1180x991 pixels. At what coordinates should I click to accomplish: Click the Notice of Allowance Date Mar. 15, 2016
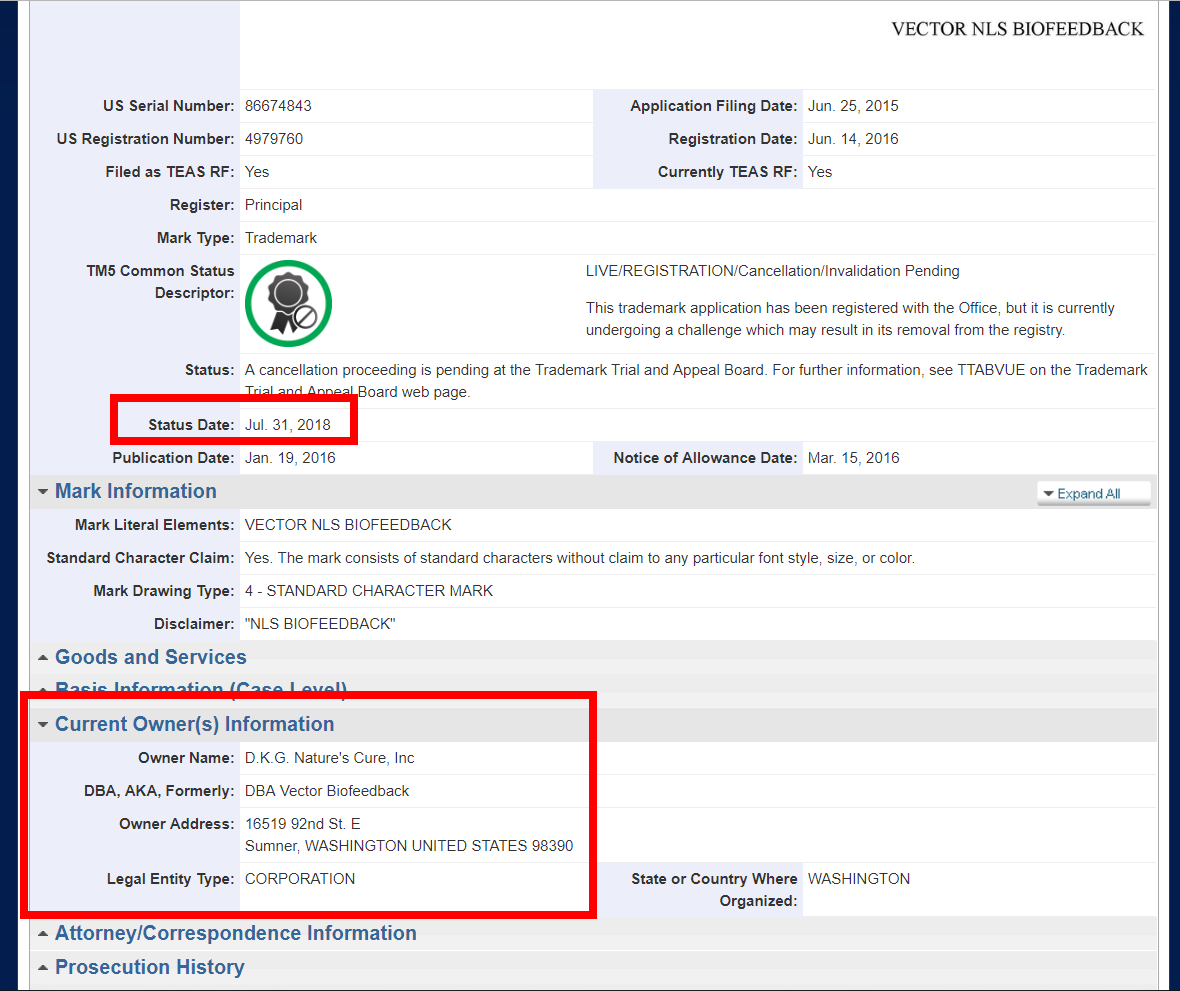point(853,458)
